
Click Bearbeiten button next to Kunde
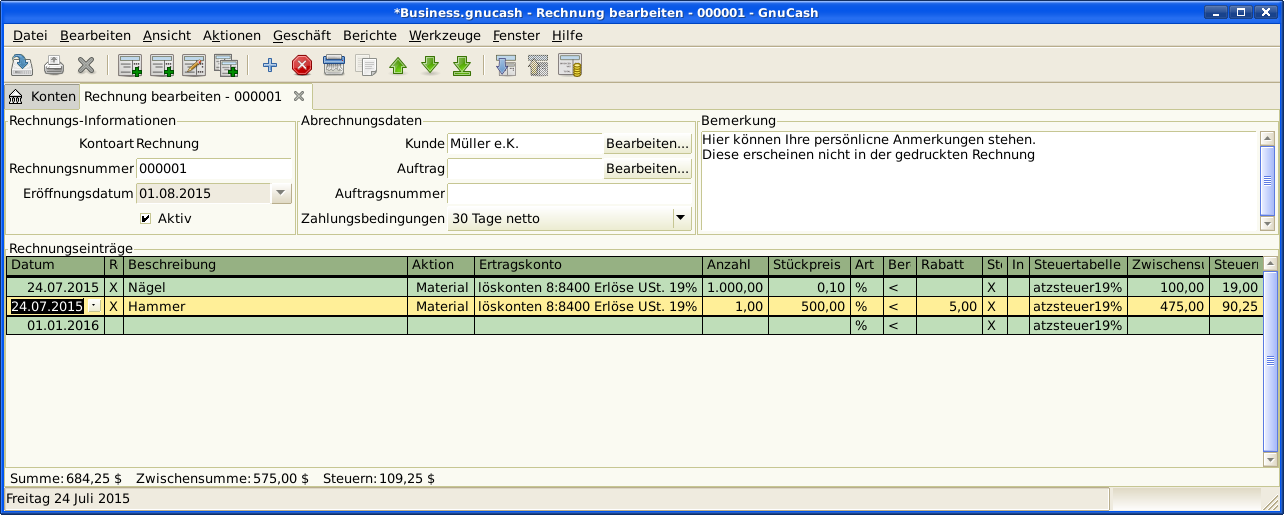648,144
